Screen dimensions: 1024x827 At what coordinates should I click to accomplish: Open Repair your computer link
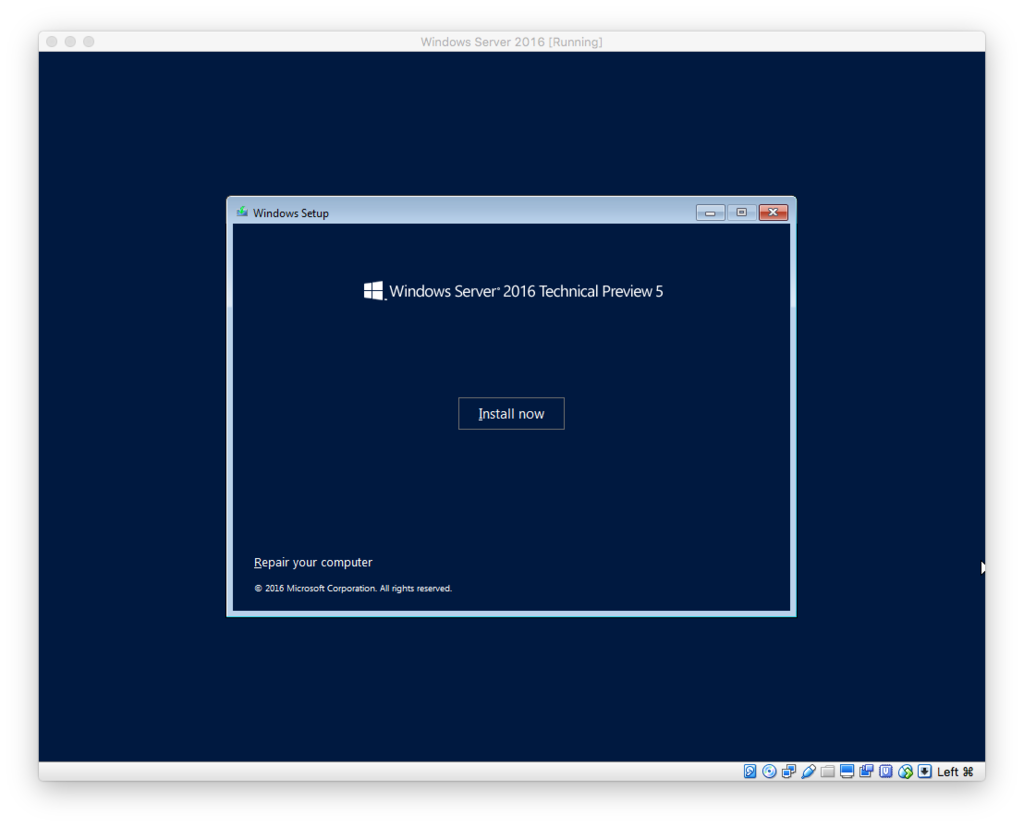tap(313, 562)
